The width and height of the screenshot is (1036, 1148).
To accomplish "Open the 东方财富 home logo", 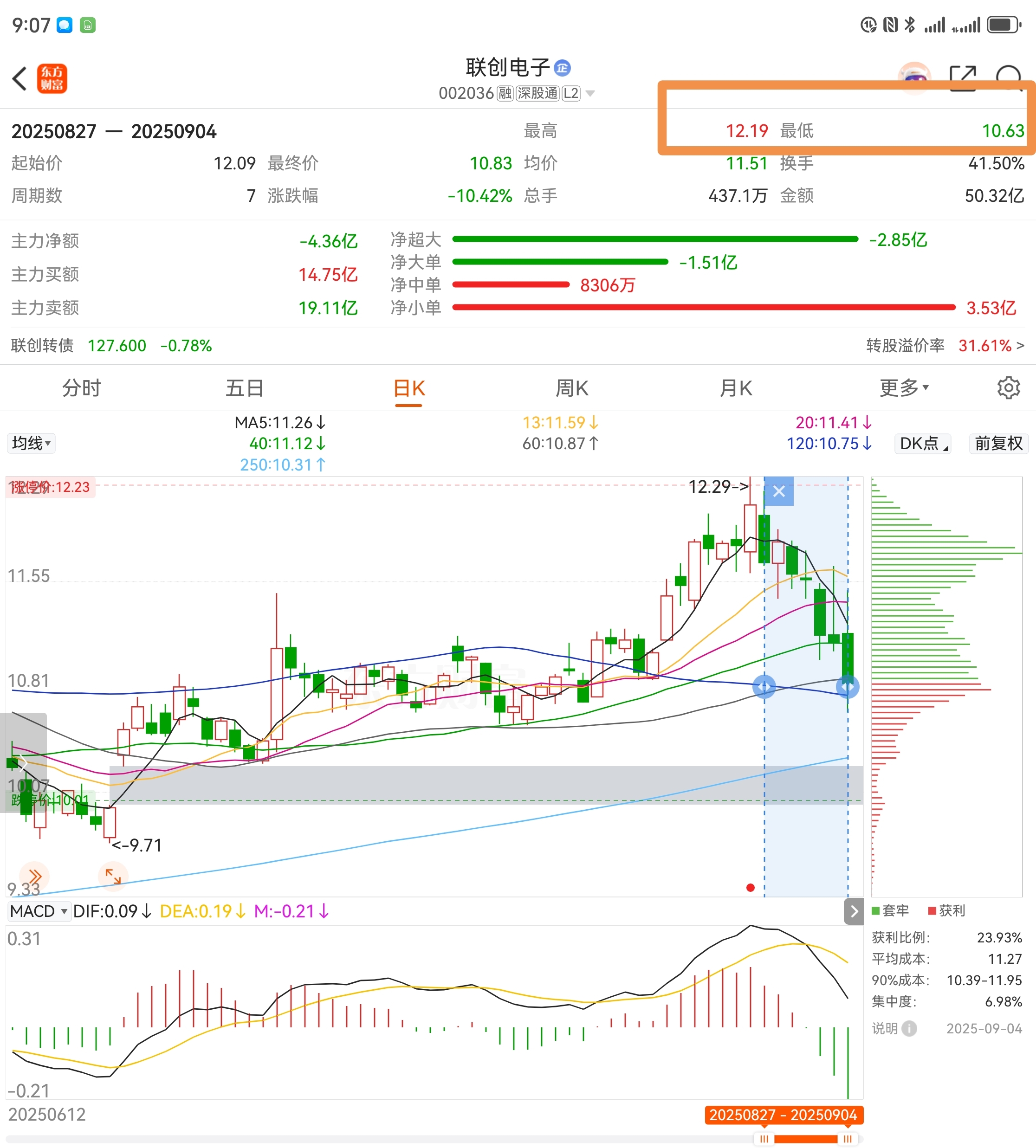I will 52,78.
